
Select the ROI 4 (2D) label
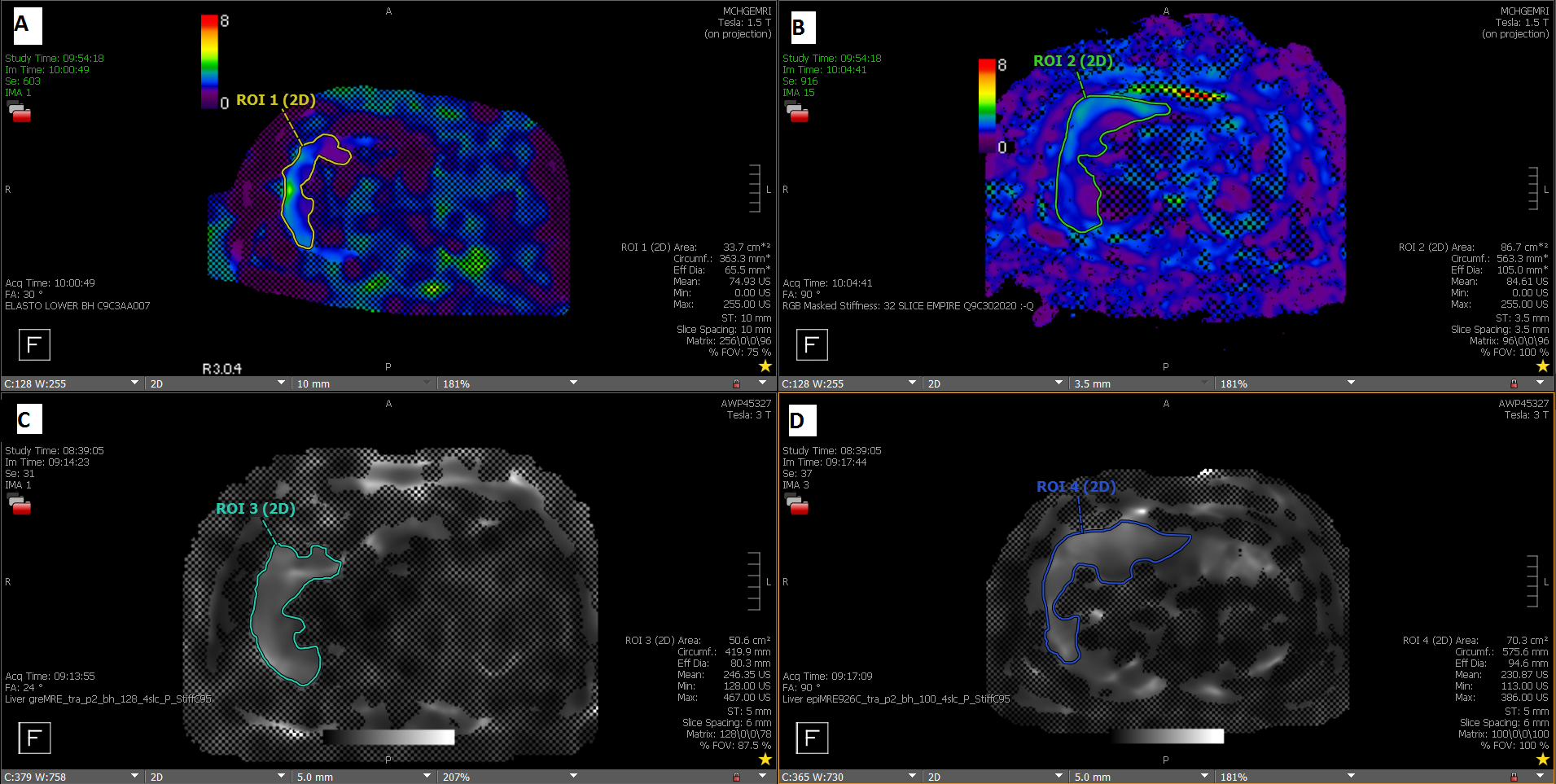[1076, 486]
